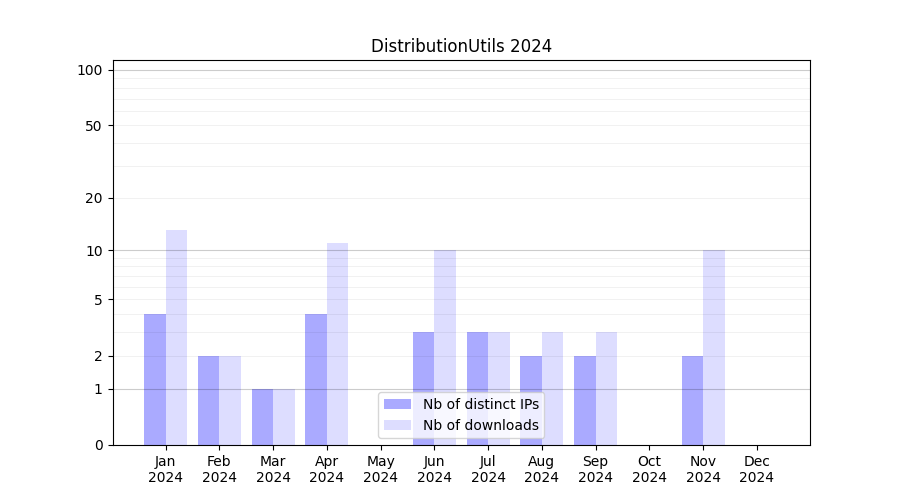
Task: Click the November distinct IPs bar
Action: 692,400
